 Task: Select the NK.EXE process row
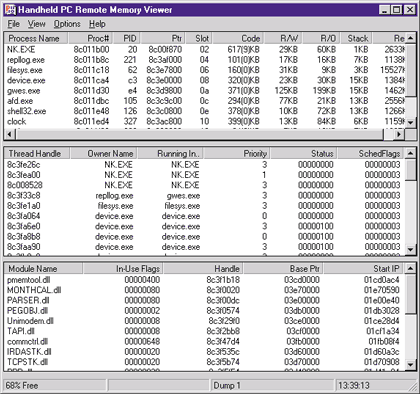pyautogui.click(x=205, y=49)
